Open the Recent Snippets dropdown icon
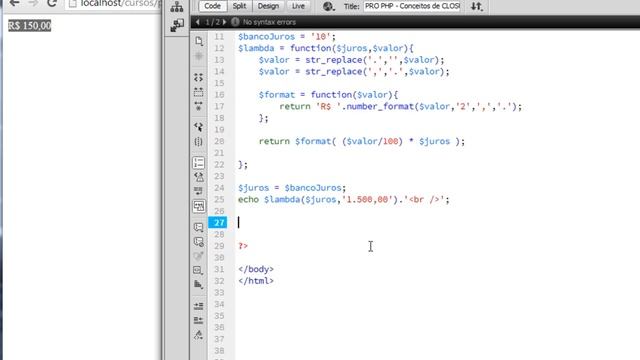This screenshot has height=360, width=640. [x=199, y=270]
